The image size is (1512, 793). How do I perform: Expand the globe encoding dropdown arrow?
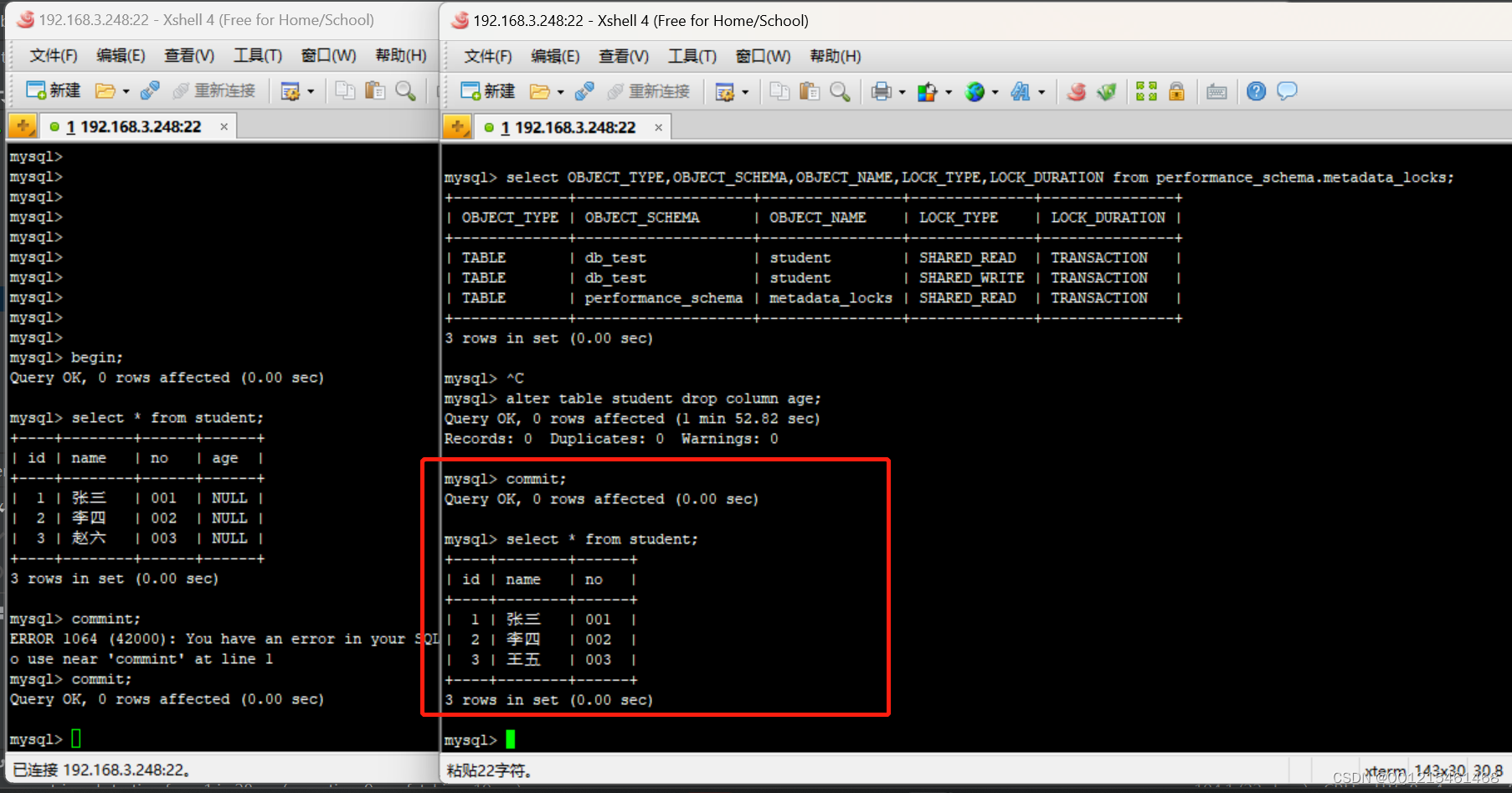click(x=995, y=92)
